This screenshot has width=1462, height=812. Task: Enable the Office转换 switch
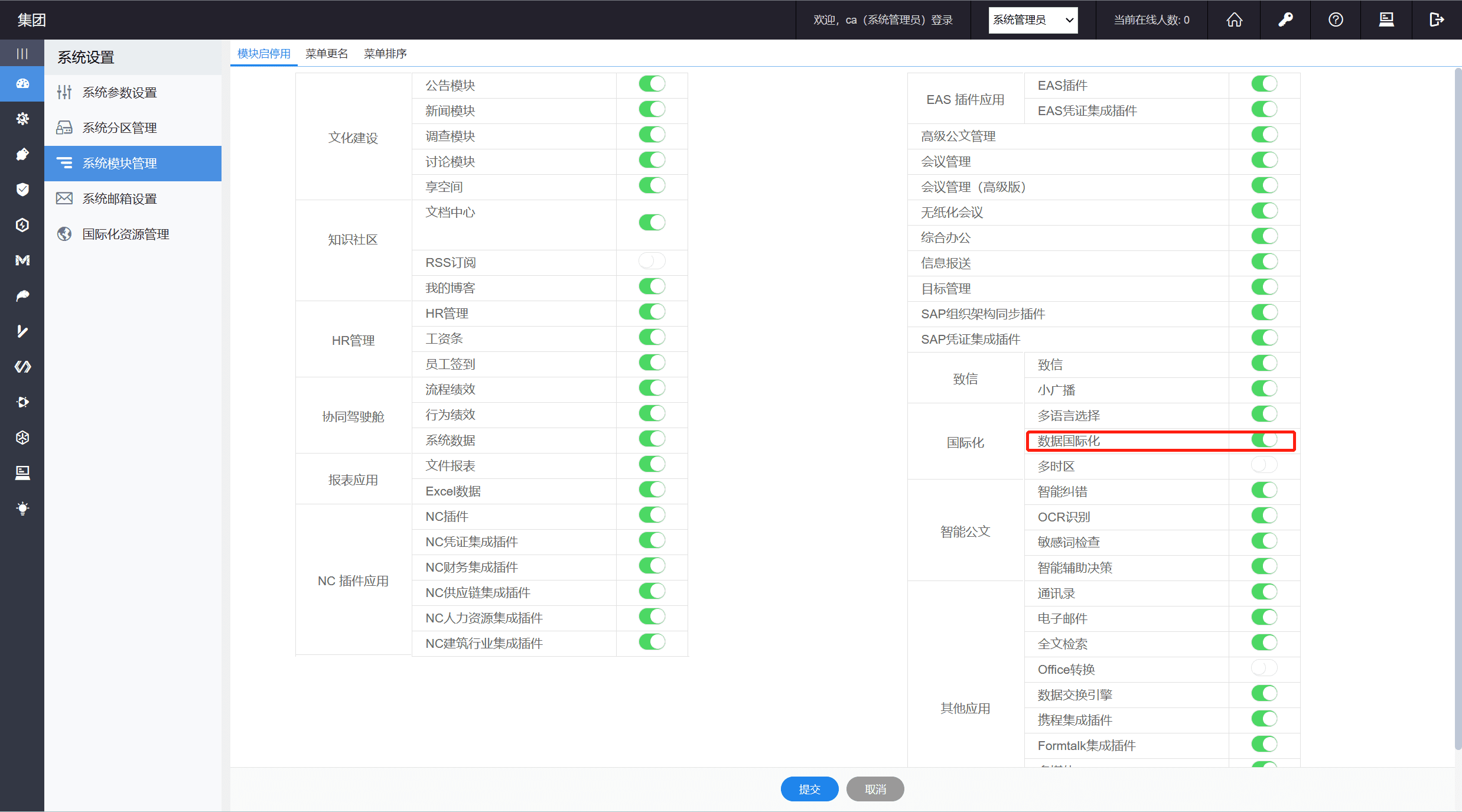(x=1264, y=668)
